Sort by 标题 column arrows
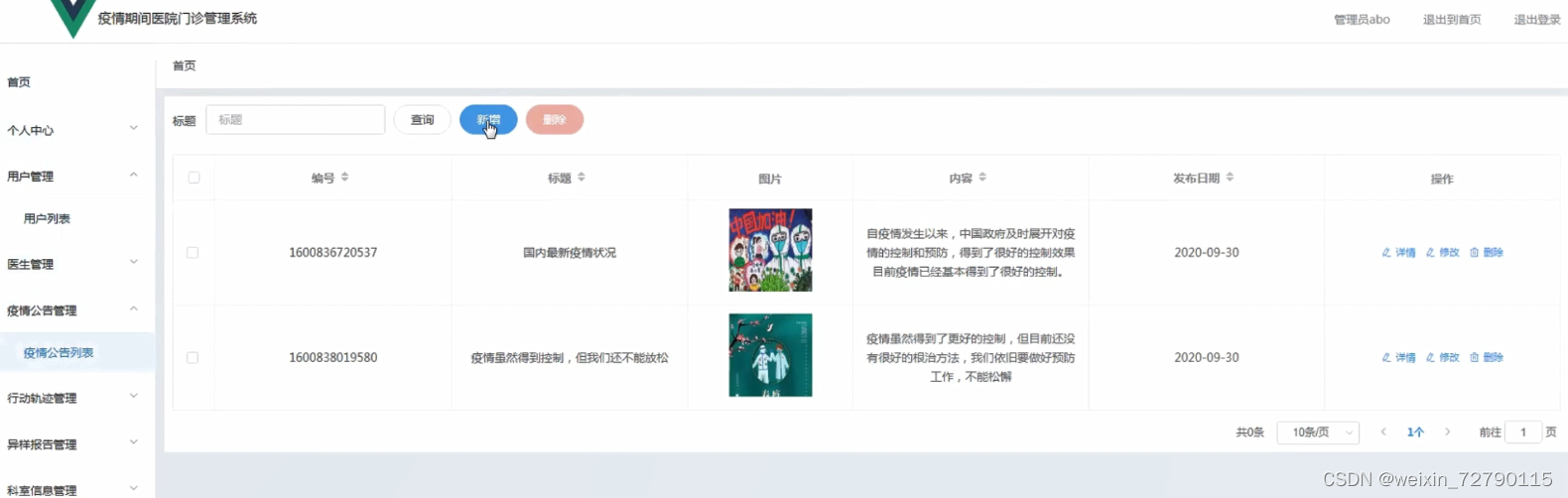Image resolution: width=1568 pixels, height=498 pixels. [582, 178]
